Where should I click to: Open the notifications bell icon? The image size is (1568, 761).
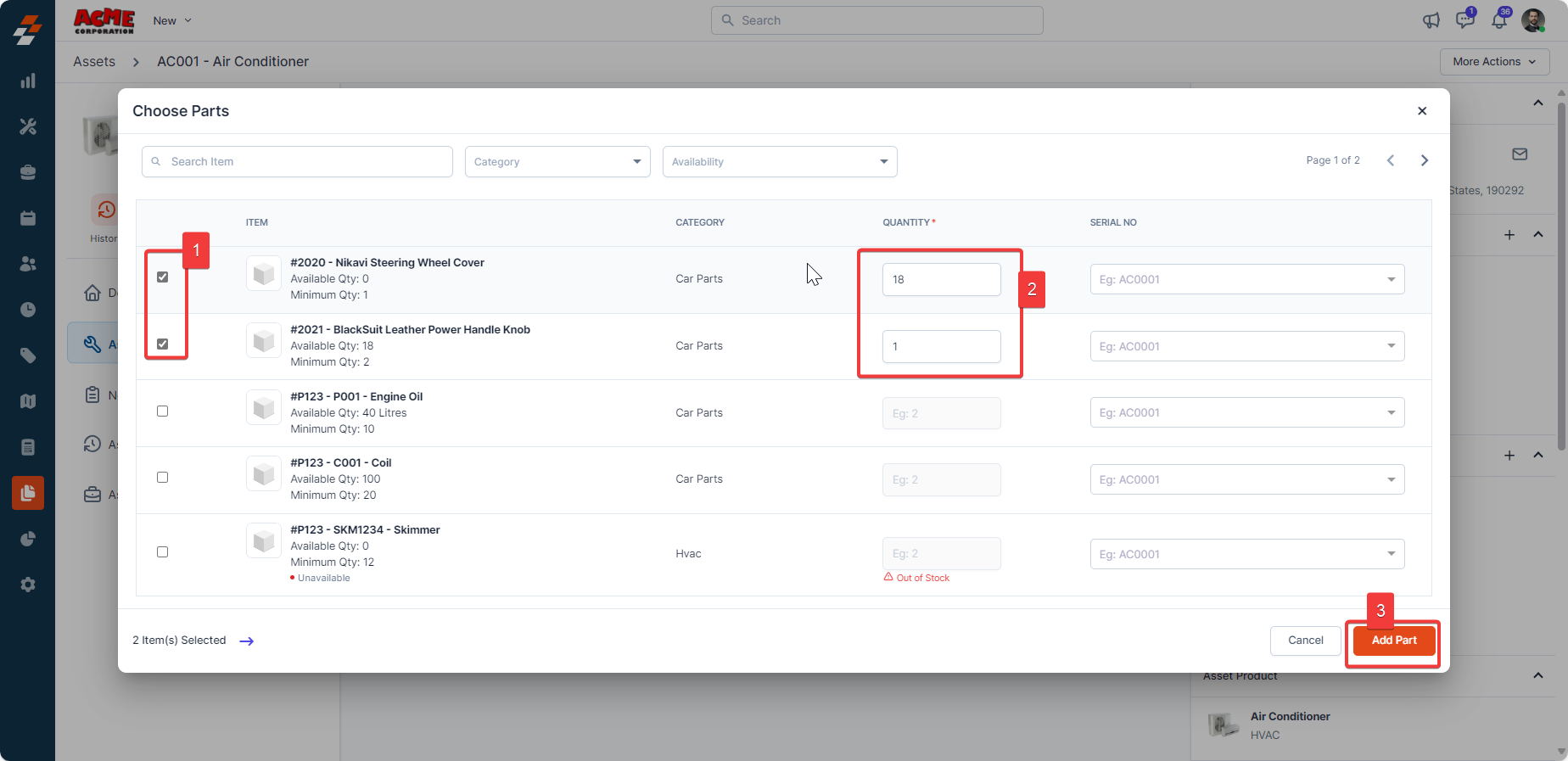pyautogui.click(x=1500, y=20)
